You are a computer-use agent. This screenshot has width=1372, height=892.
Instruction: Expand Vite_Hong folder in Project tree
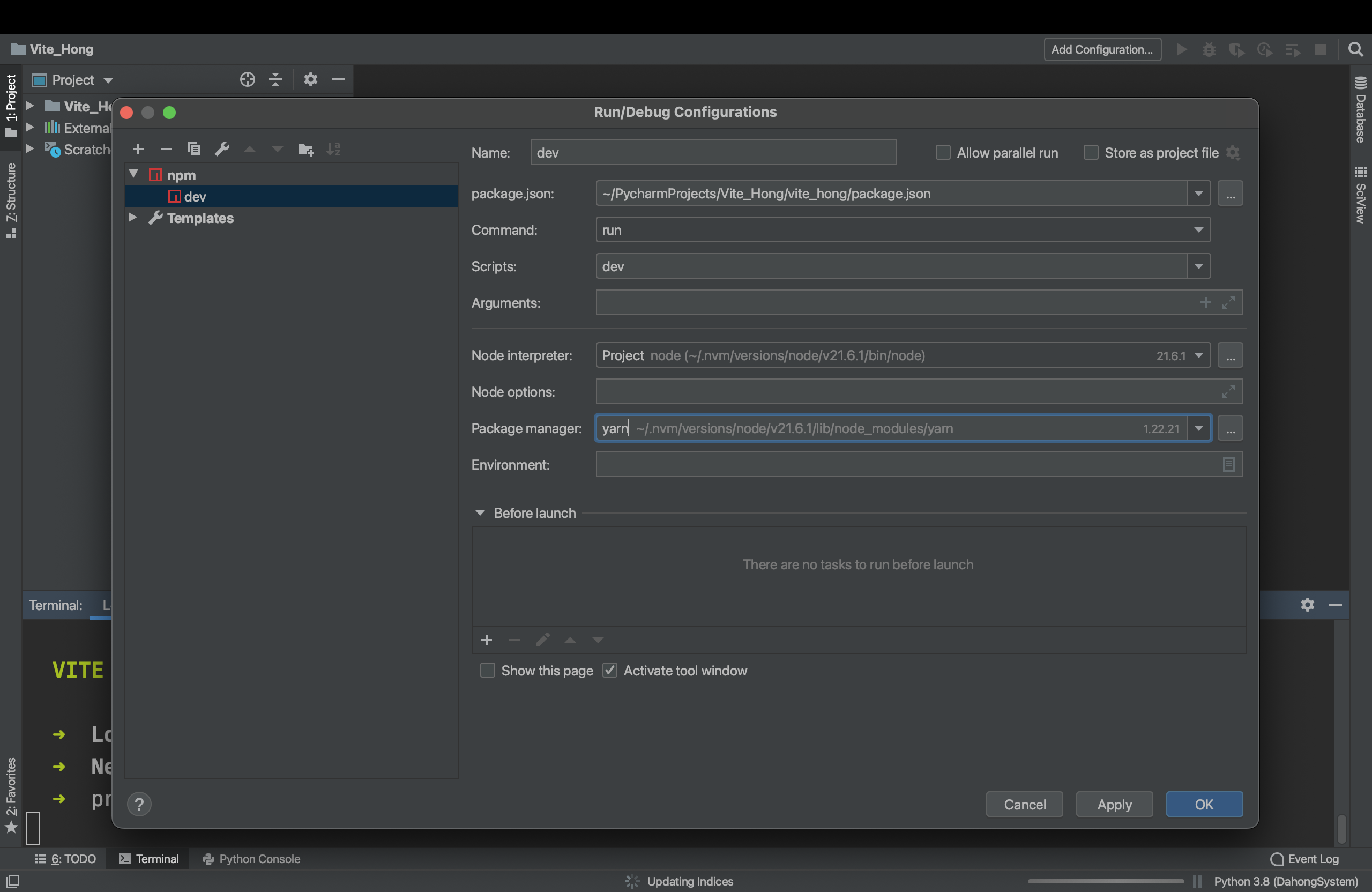click(x=29, y=106)
